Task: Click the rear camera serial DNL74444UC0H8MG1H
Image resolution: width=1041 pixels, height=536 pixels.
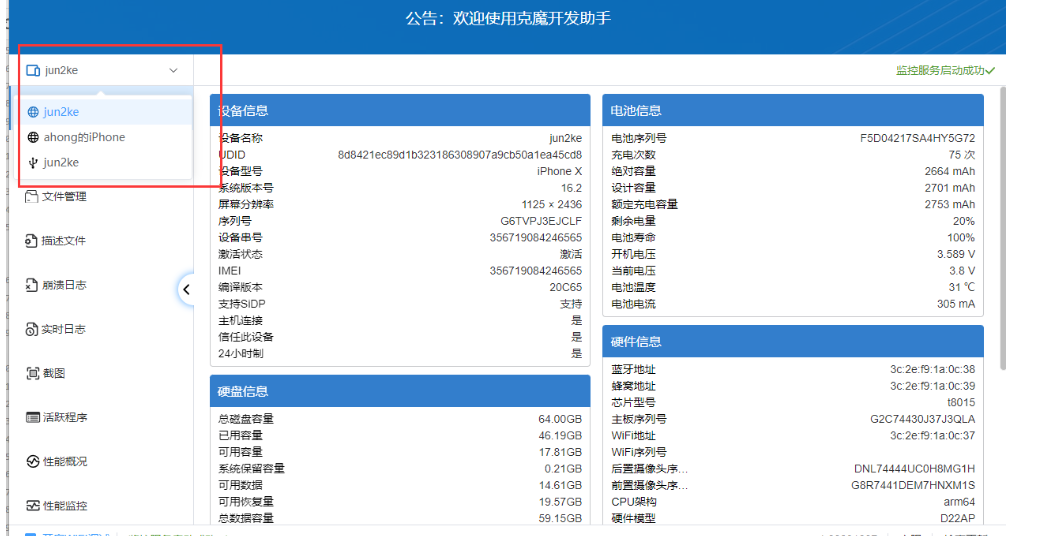Action: [x=915, y=469]
